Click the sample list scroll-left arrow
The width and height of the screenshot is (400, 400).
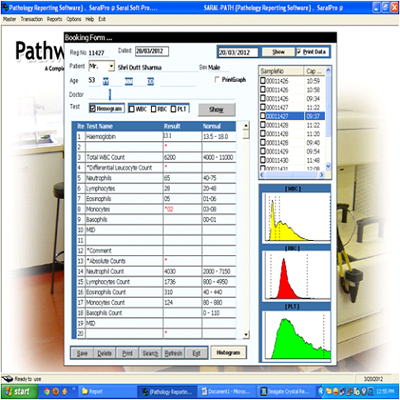pyautogui.click(x=262, y=174)
